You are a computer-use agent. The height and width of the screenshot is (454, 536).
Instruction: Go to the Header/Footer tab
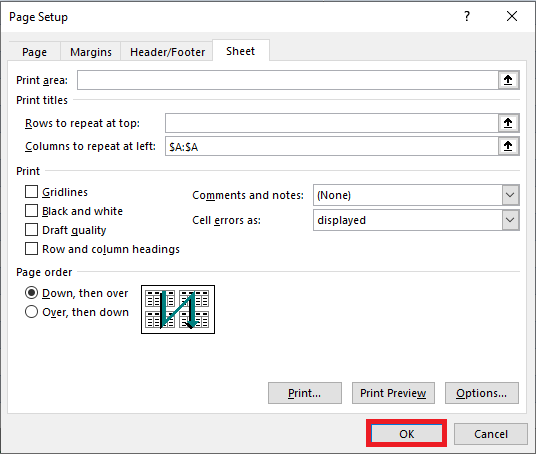[167, 52]
